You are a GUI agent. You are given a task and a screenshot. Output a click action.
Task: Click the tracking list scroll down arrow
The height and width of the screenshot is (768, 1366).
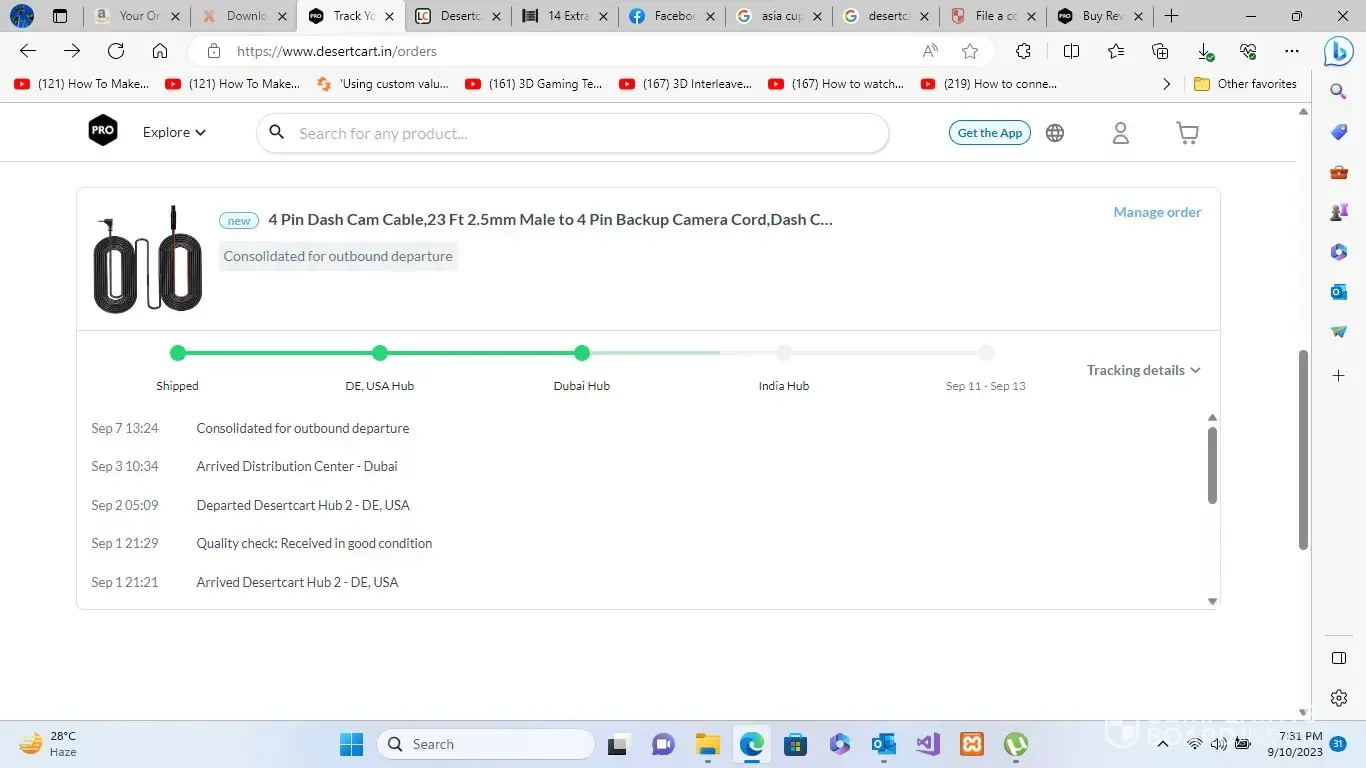coord(1212,601)
